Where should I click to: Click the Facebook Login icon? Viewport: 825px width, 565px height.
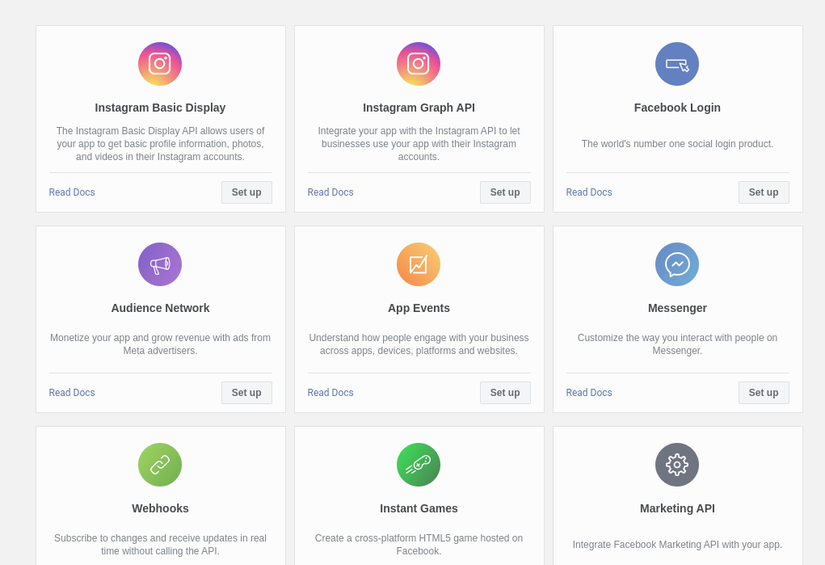[x=677, y=64]
